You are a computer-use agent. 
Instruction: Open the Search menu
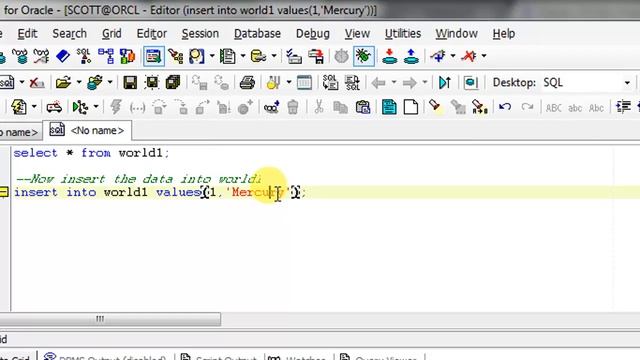click(x=69, y=33)
